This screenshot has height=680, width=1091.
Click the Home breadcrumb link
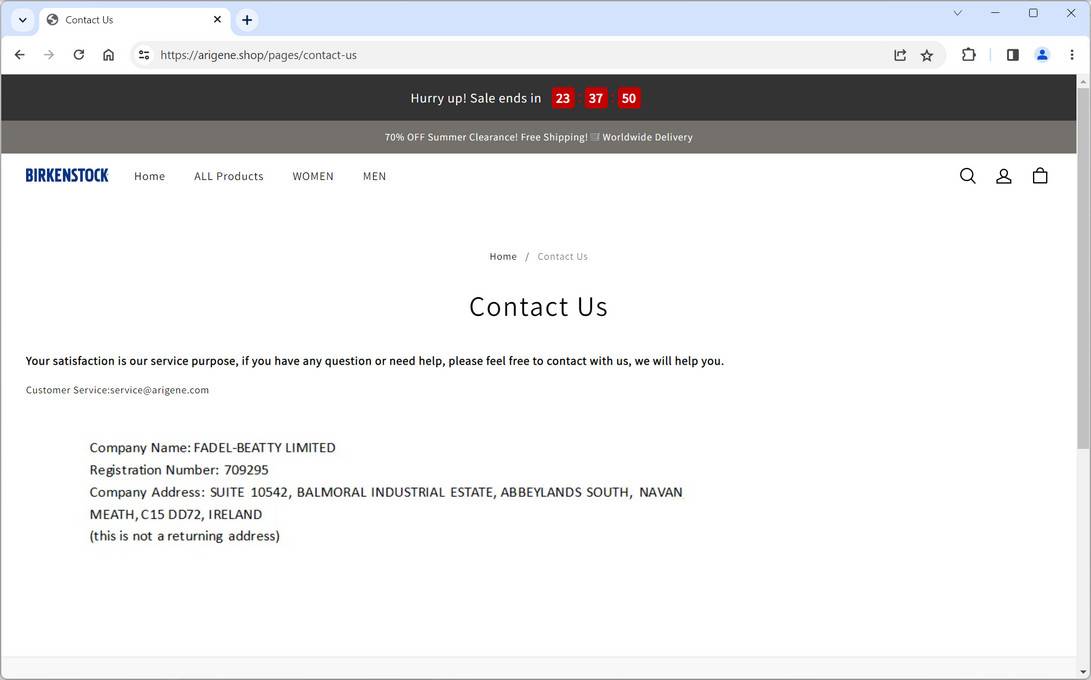coord(503,256)
